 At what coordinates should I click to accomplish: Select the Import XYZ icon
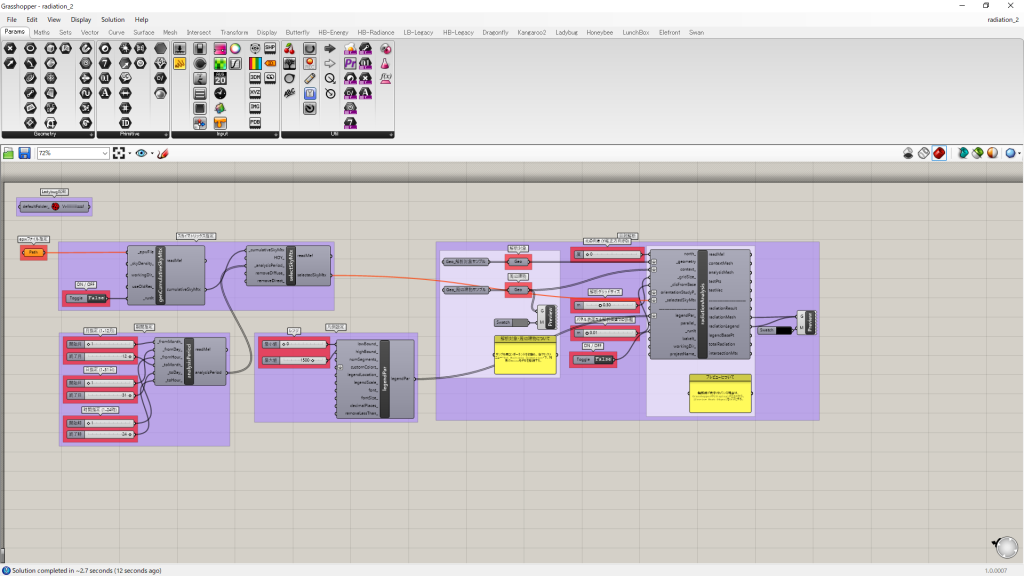(x=255, y=93)
